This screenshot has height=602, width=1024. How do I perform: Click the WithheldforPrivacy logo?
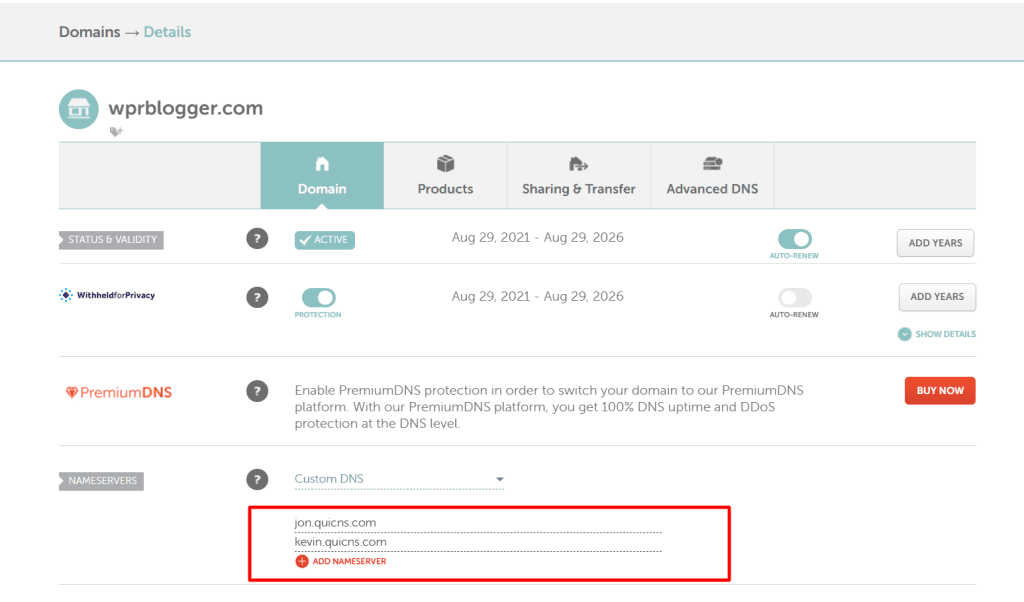(x=107, y=295)
